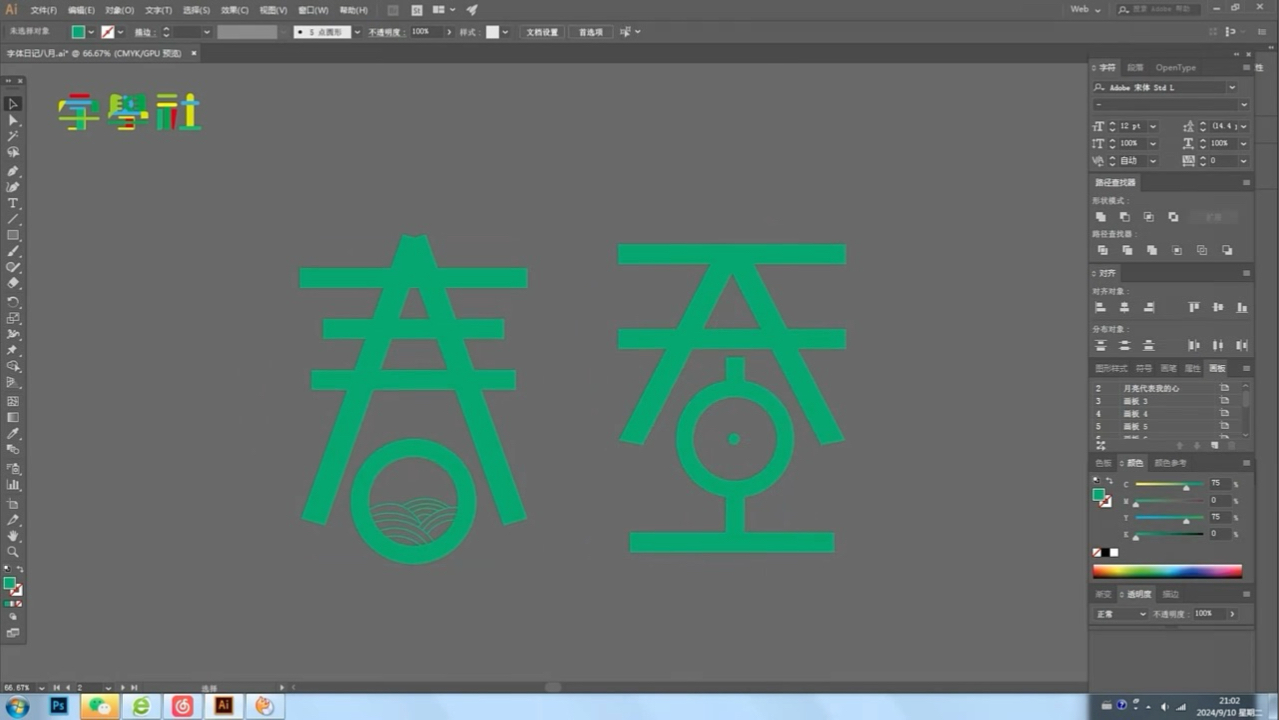Click the Horizontal Align Center icon
The width and height of the screenshot is (1279, 720).
pyautogui.click(x=1125, y=307)
